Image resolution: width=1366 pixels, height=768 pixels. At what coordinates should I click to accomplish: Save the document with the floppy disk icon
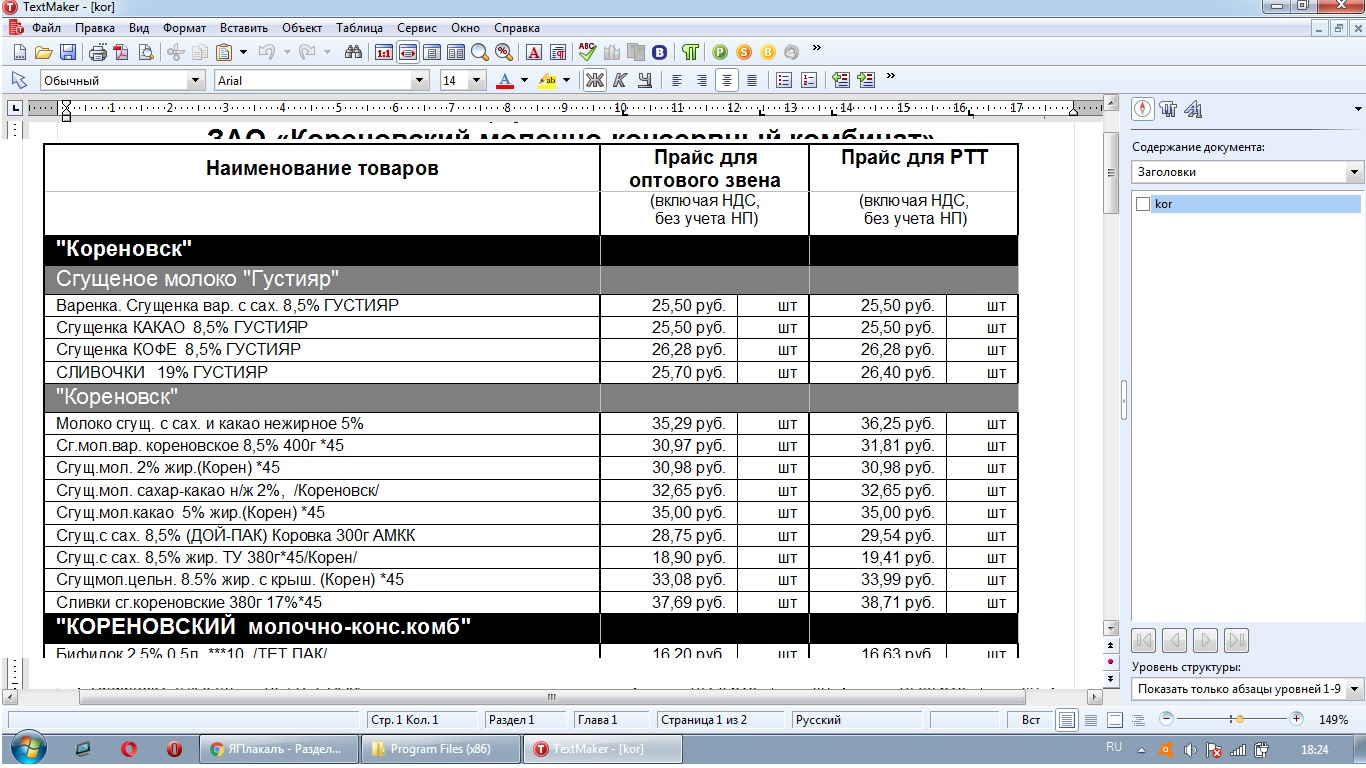[67, 52]
